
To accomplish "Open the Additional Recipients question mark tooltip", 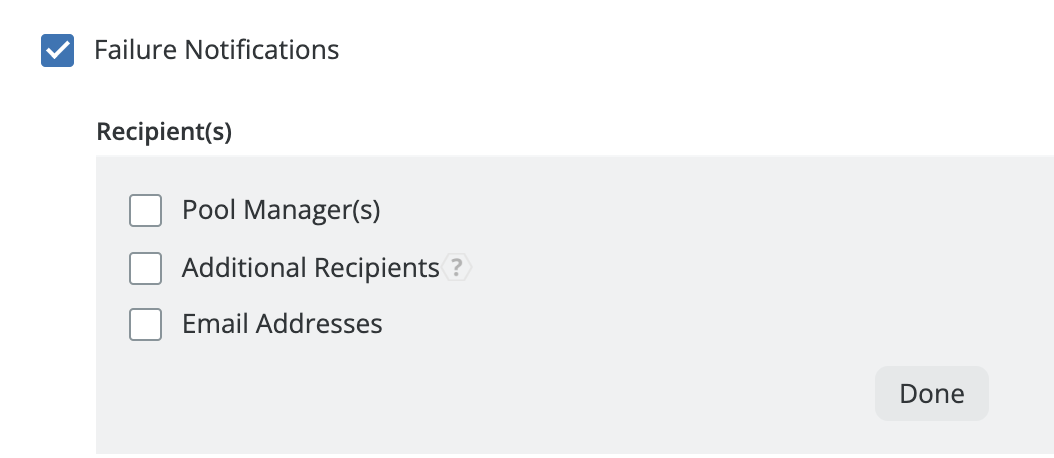I will point(456,268).
